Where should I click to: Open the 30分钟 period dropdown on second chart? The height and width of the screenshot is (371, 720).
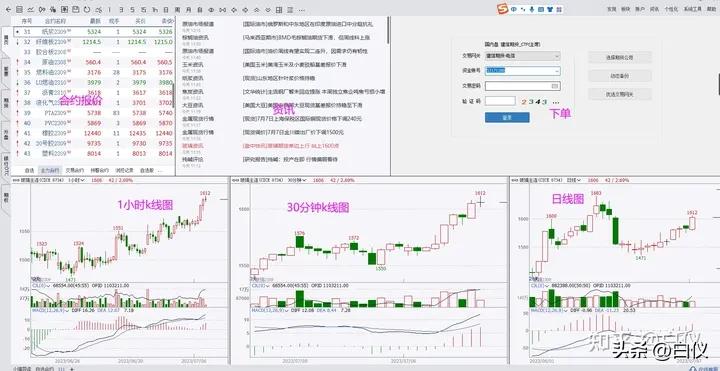[x=296, y=180]
